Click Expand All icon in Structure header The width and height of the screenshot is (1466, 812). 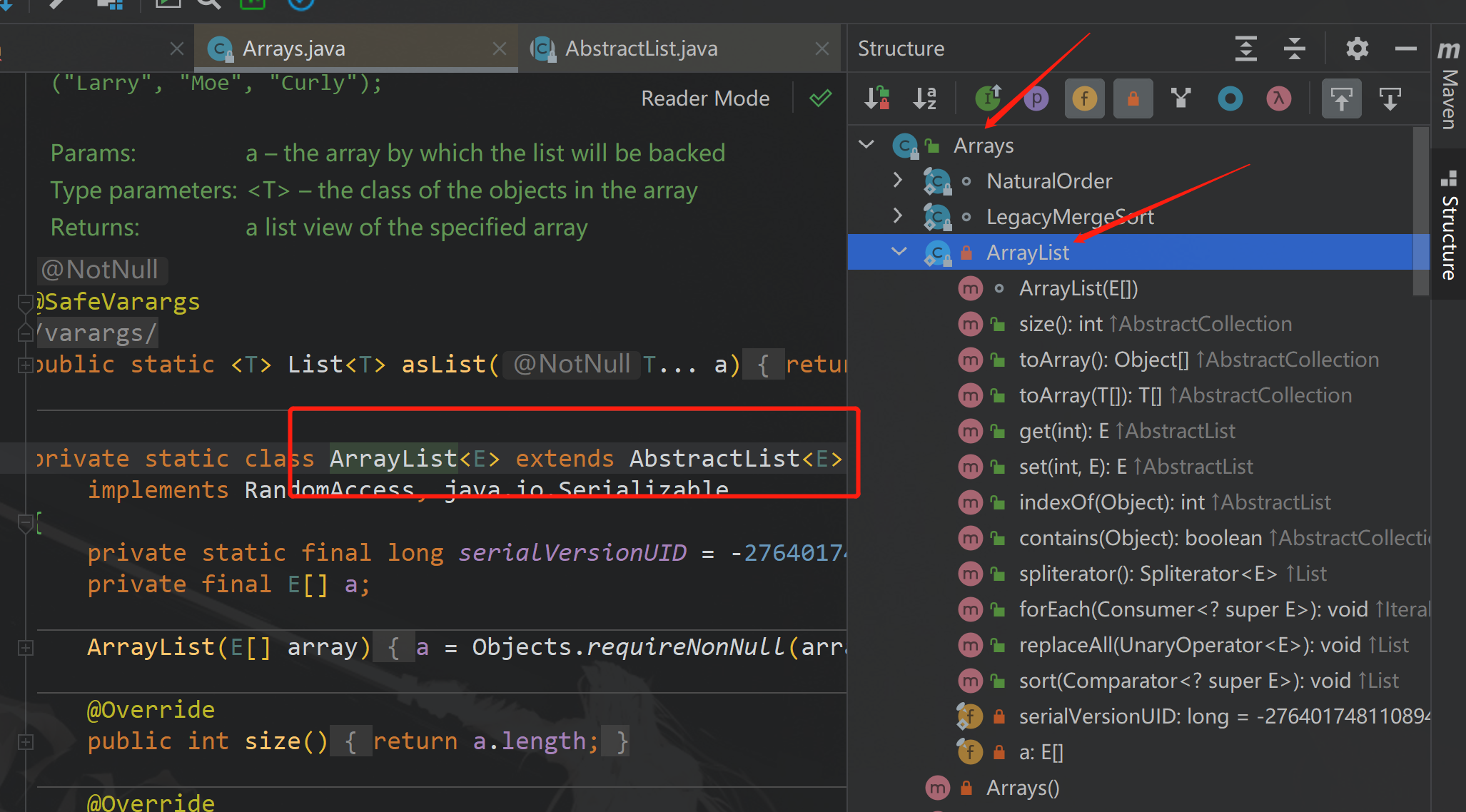[1245, 49]
